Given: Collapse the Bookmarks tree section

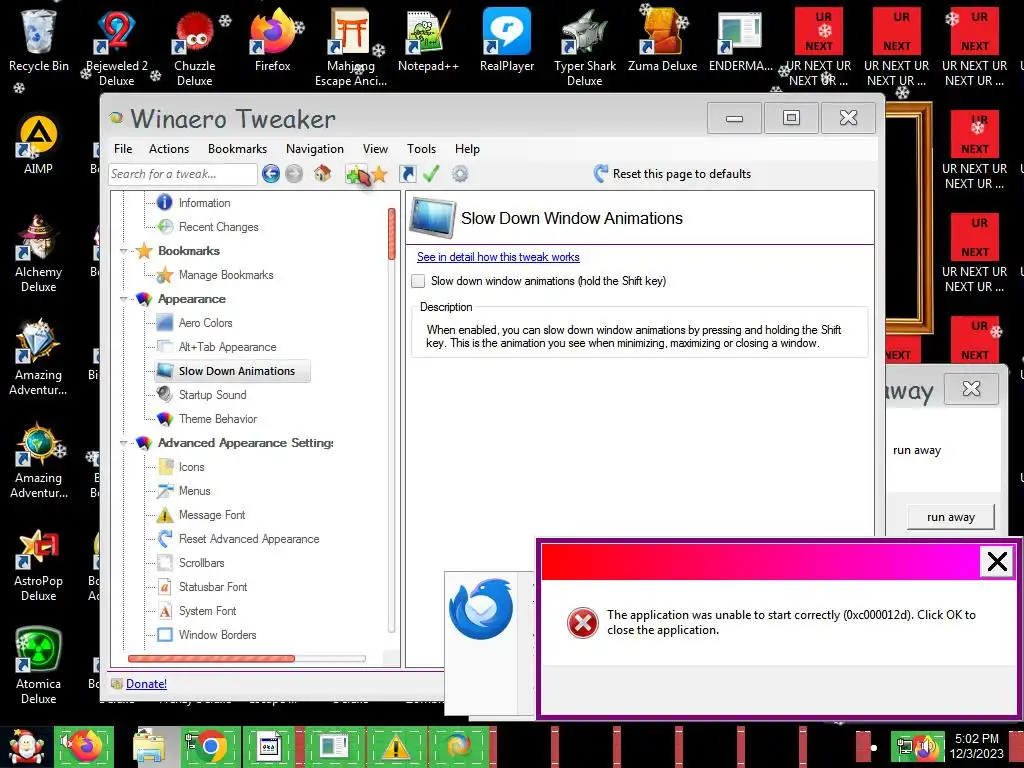Looking at the screenshot, I should [123, 251].
